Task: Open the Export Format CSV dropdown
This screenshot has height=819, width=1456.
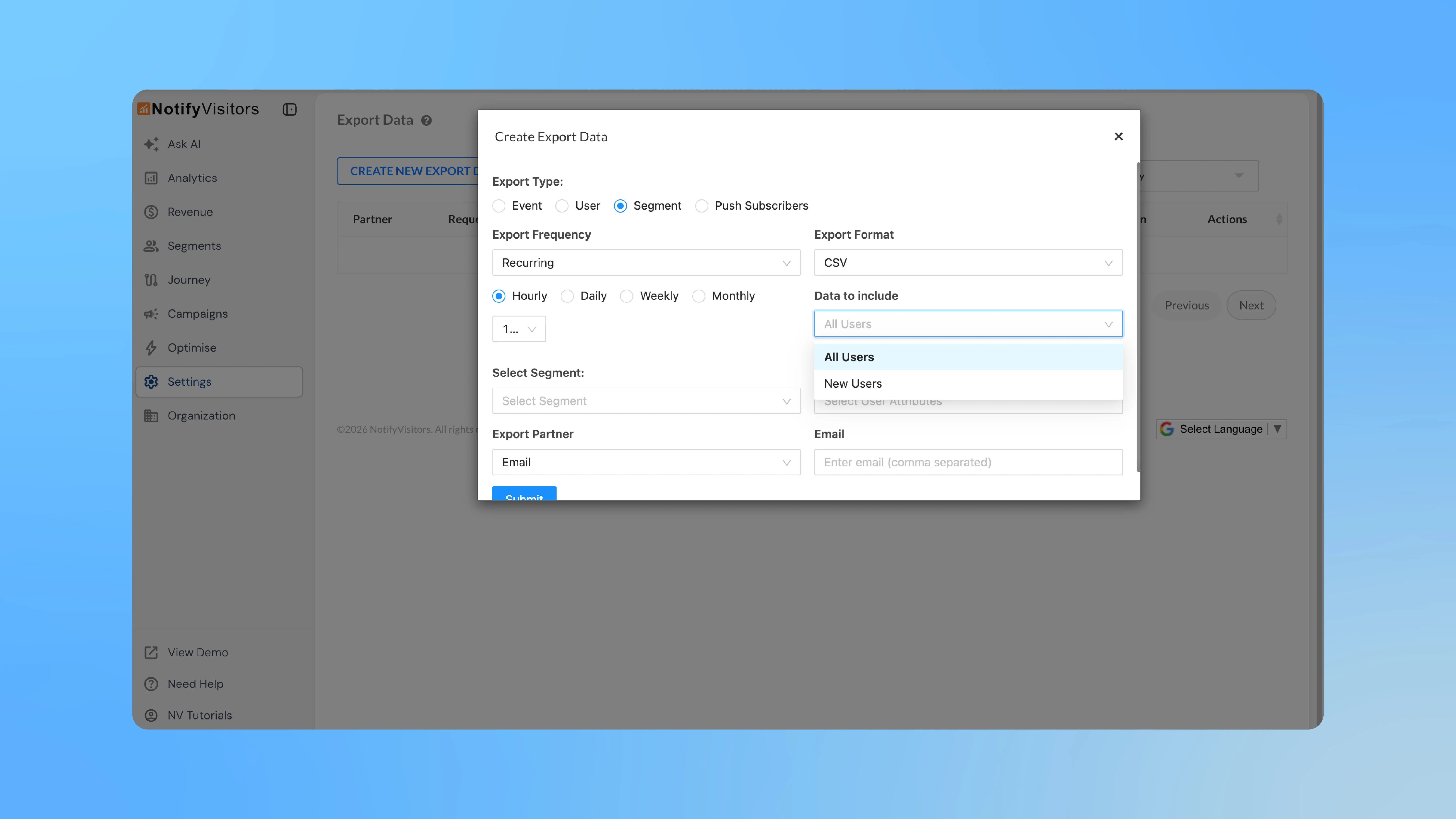Action: [x=968, y=262]
